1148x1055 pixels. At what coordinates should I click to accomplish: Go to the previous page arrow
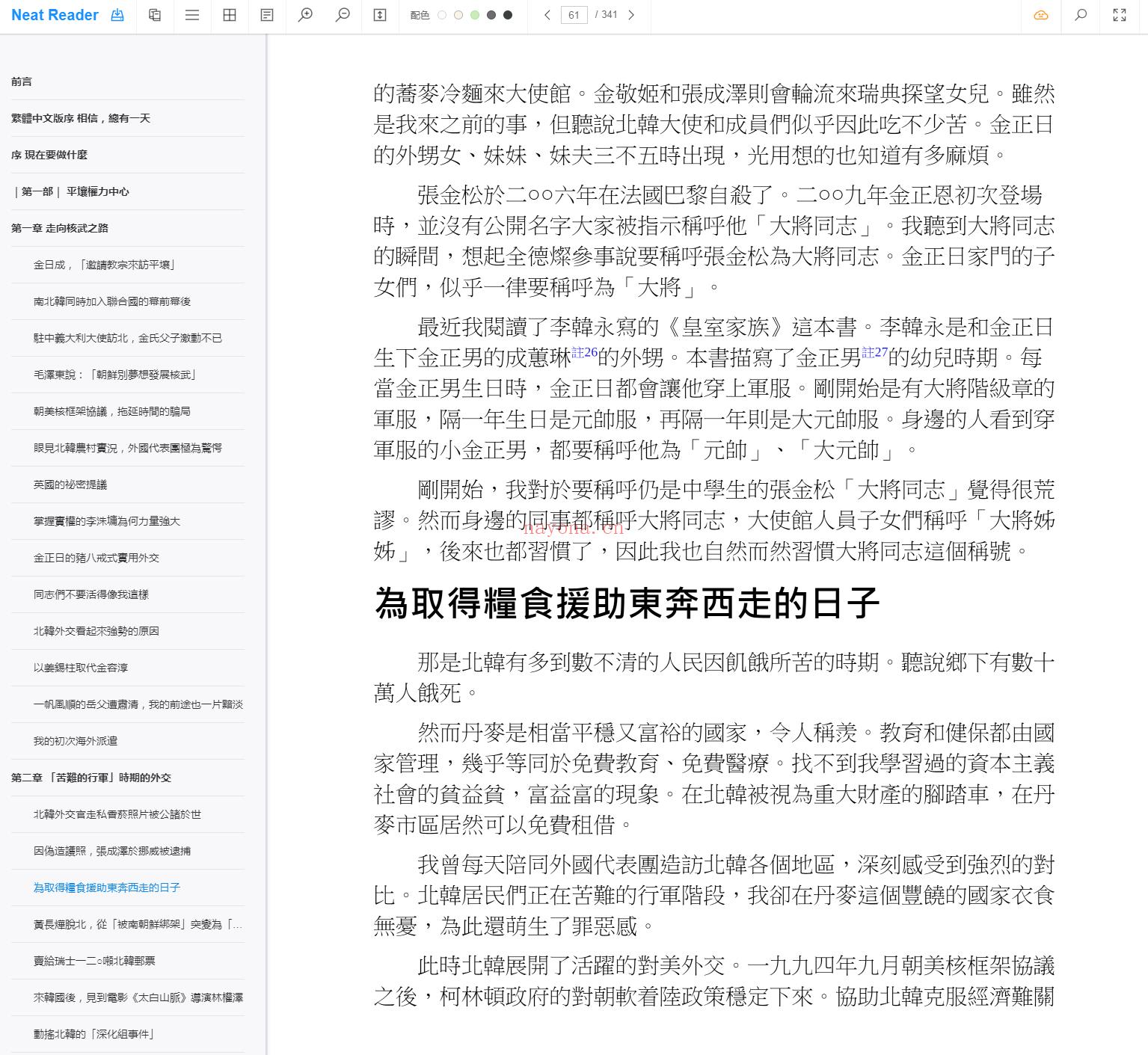point(547,15)
